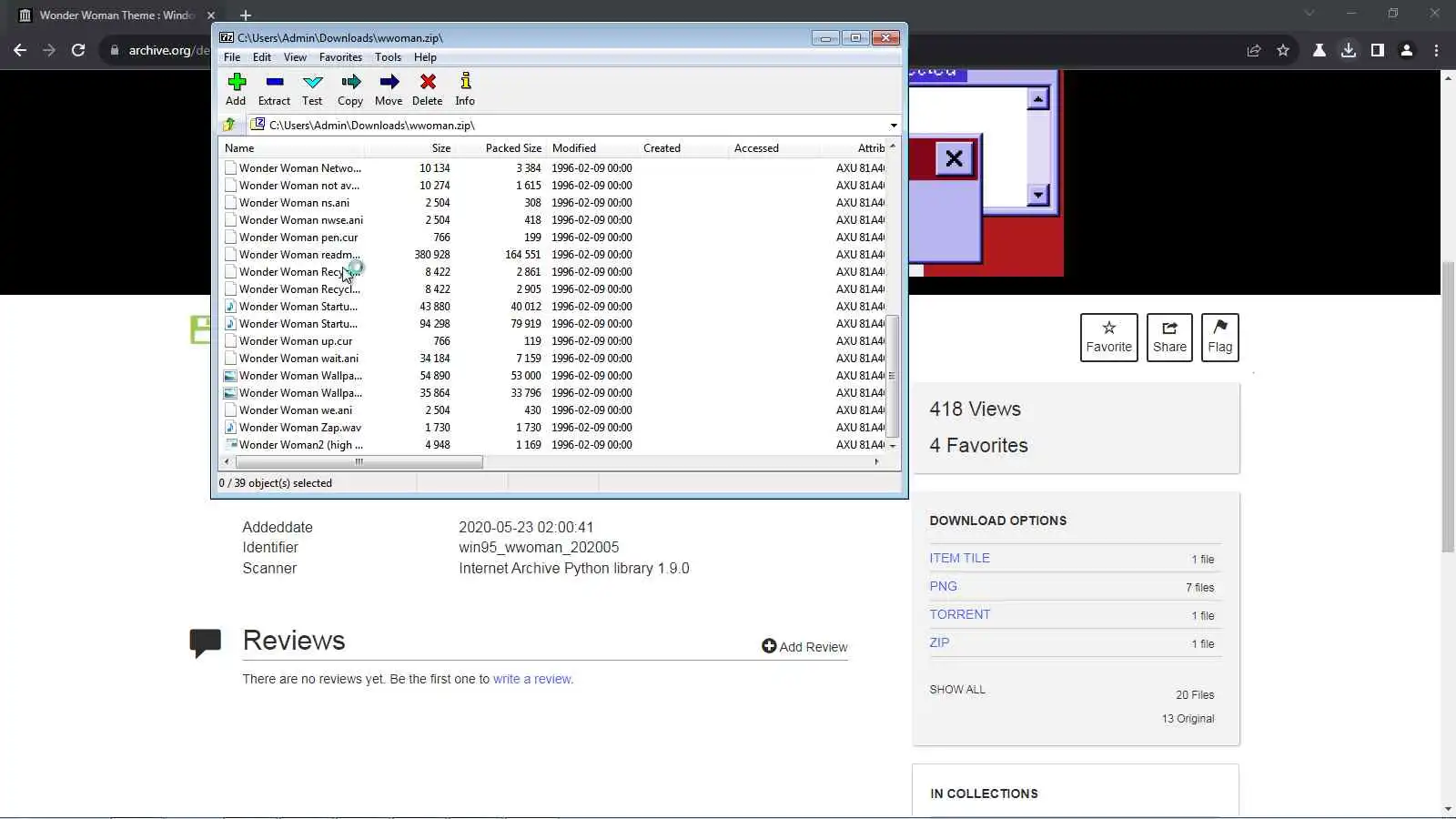Close the Wonder Woman Theme tab
The height and width of the screenshot is (819, 1456).
coord(211,15)
